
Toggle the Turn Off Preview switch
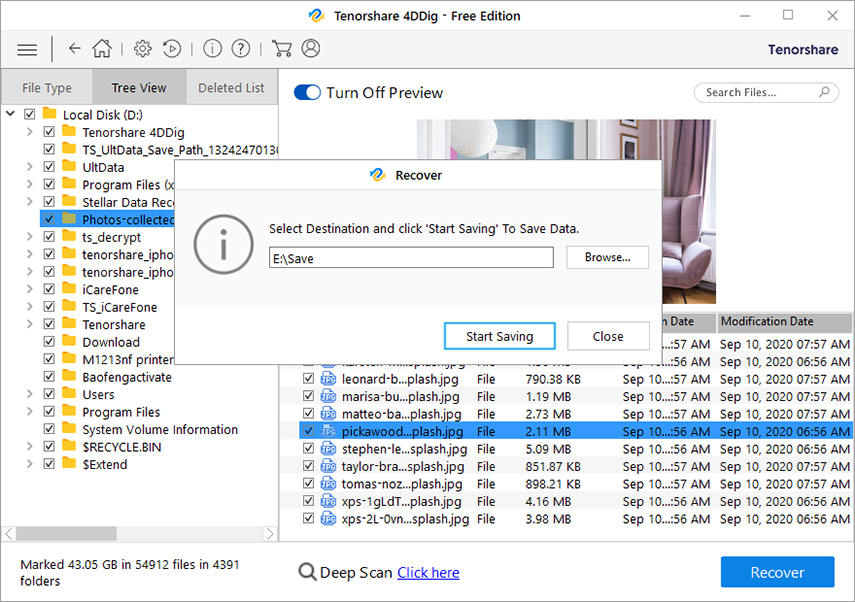pyautogui.click(x=307, y=92)
